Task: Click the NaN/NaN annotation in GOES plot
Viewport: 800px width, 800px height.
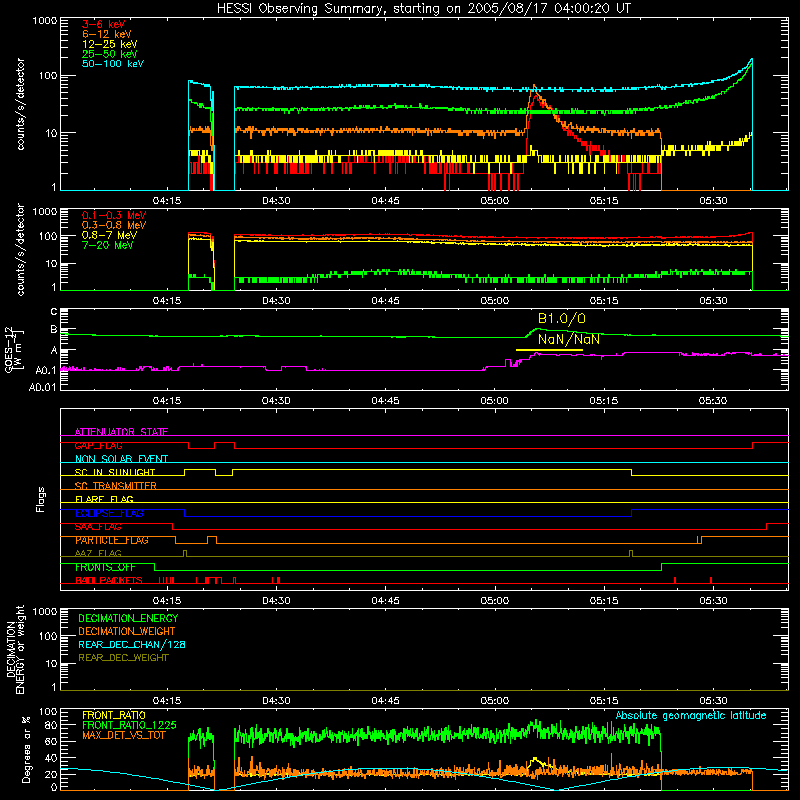Action: [x=569, y=339]
